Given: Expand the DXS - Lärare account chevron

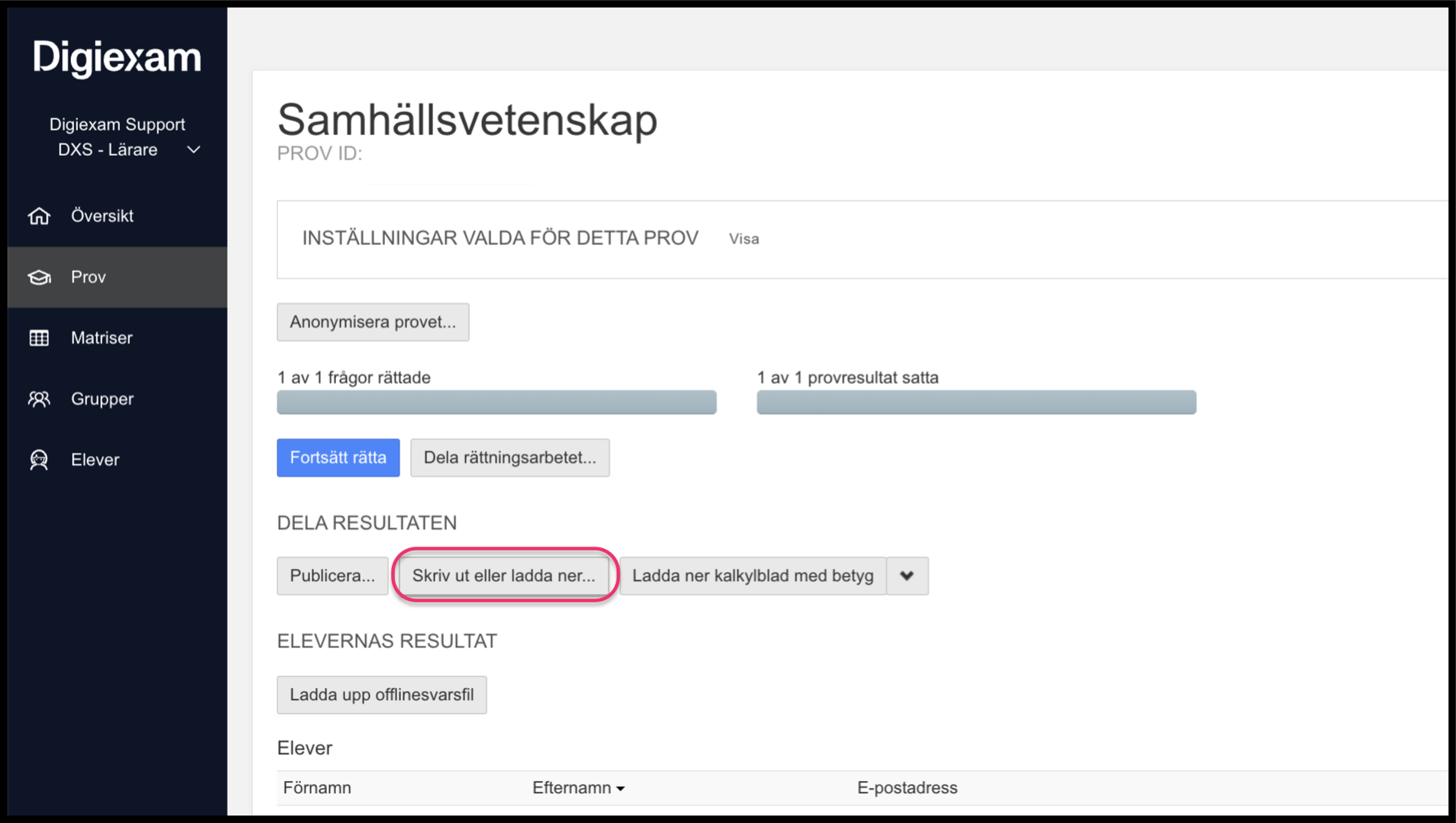Looking at the screenshot, I should pyautogui.click(x=194, y=150).
